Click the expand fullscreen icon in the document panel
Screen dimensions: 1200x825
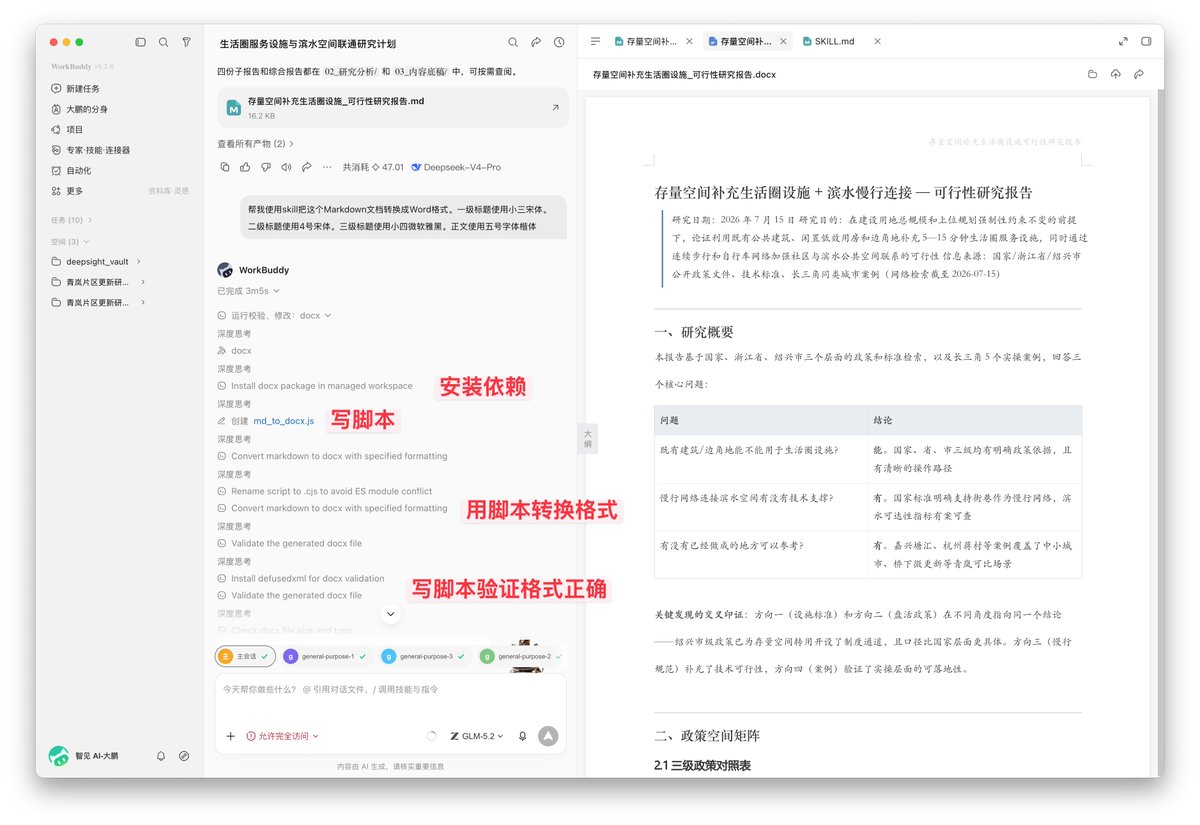[1123, 41]
